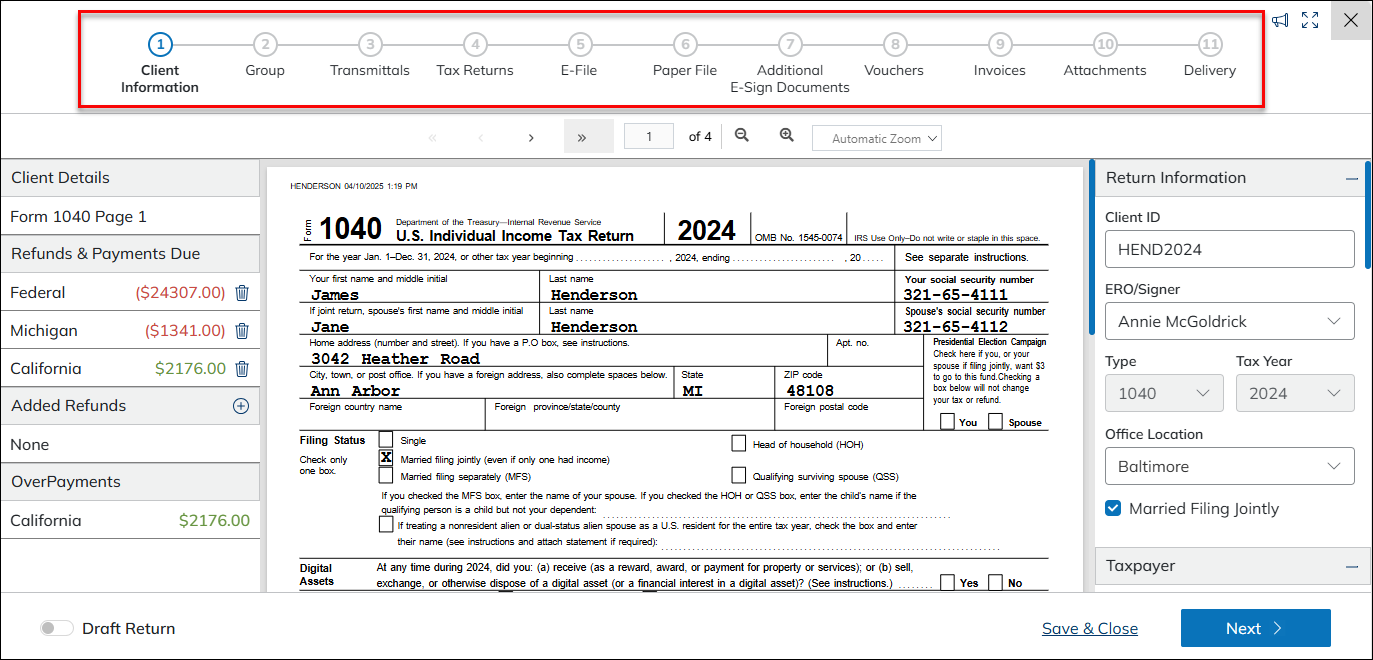Zoom in on the document preview
Screen dimensions: 1373x660
tap(787, 136)
